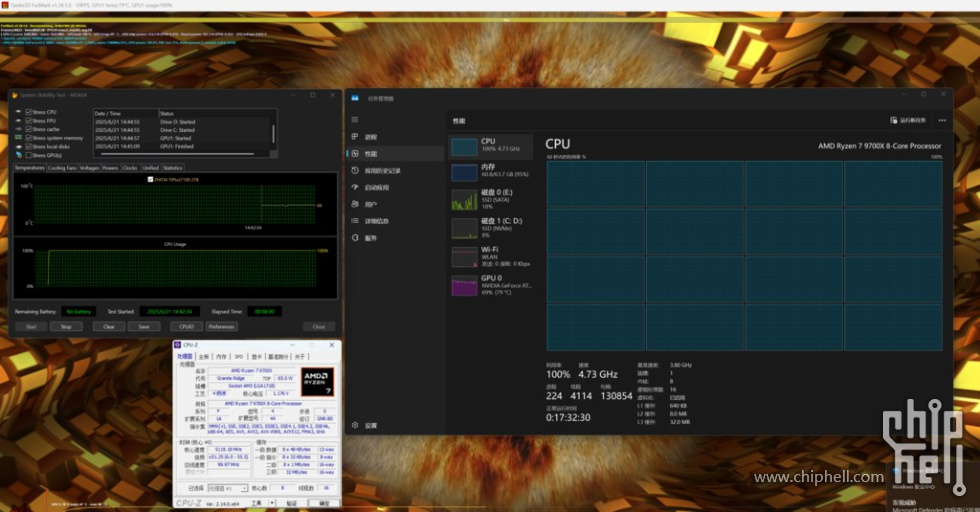Click the horizontal scrollbar under the AIDA64 log

pos(178,154)
